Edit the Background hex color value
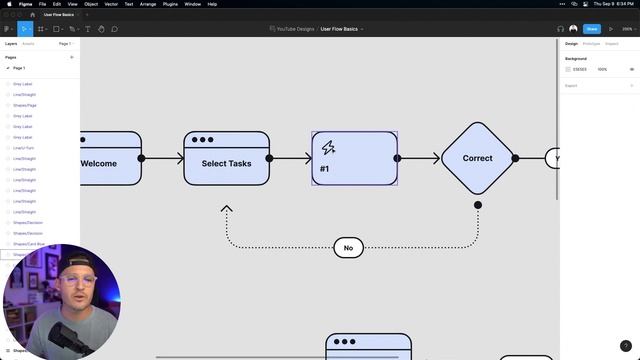 (x=580, y=69)
